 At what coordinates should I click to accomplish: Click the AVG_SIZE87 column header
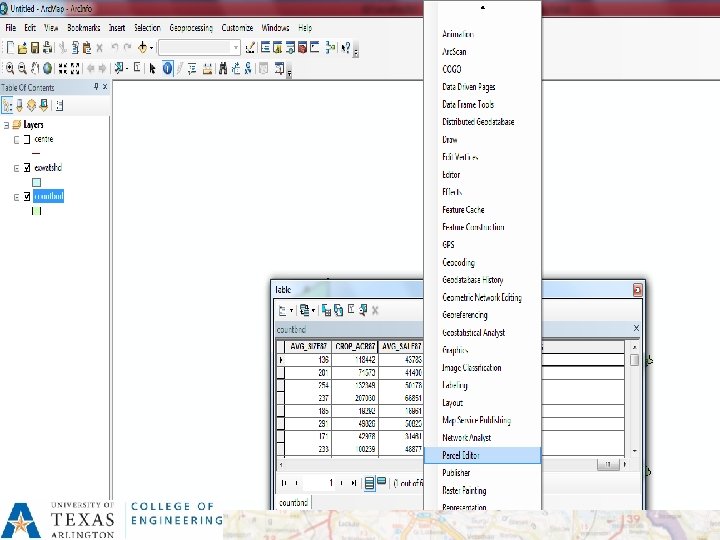[x=308, y=346]
